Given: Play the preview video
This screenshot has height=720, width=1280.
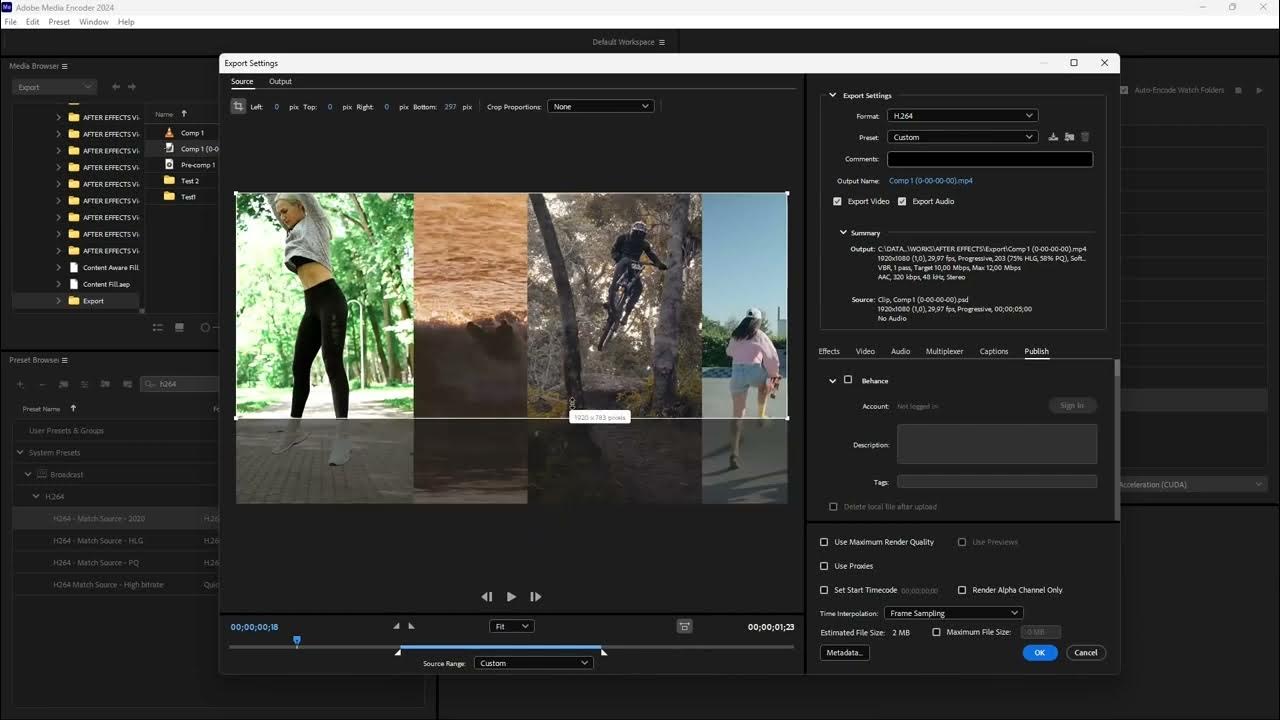Looking at the screenshot, I should click(511, 597).
